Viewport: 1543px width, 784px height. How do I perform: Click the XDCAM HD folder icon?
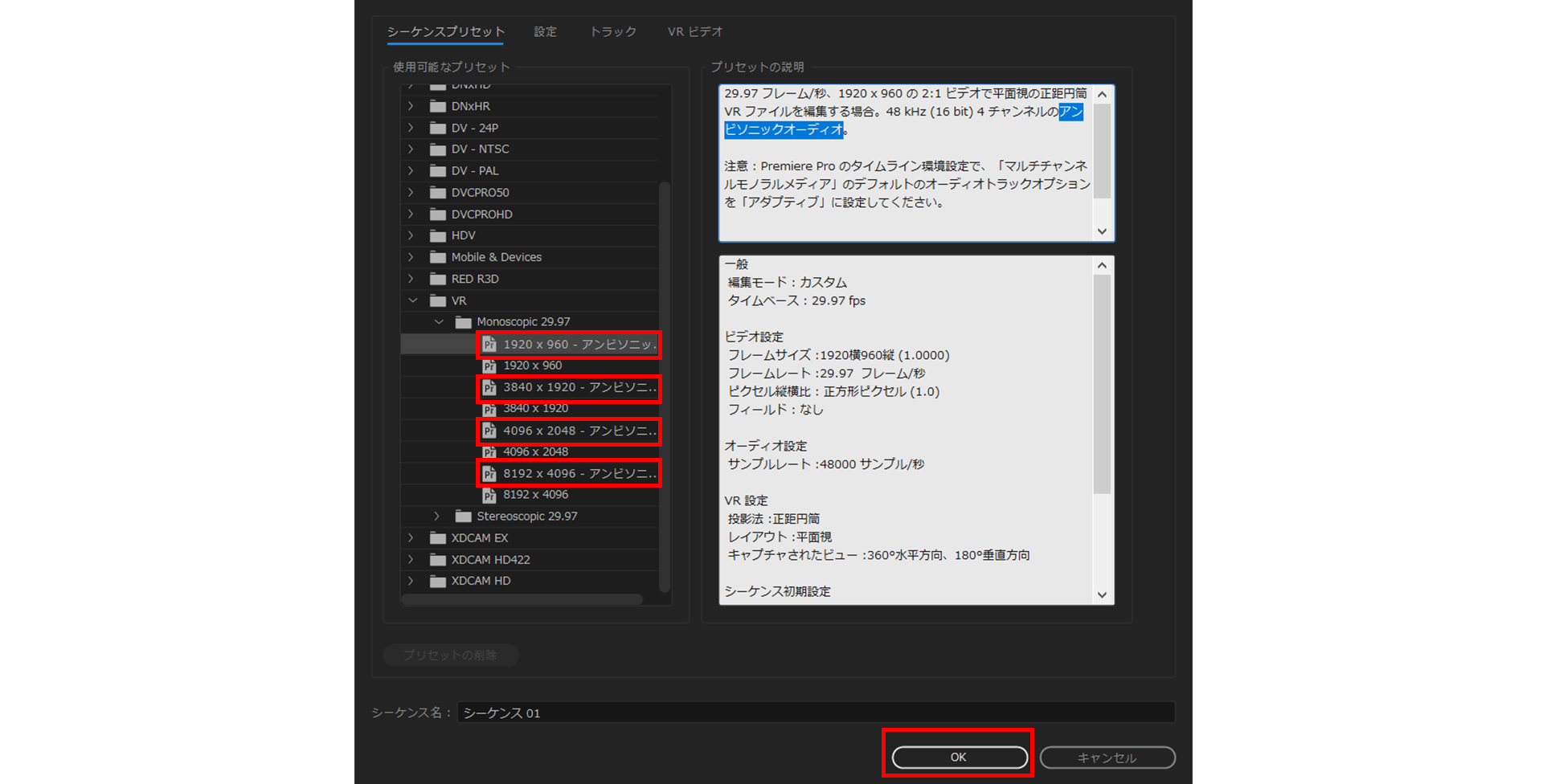(x=438, y=581)
